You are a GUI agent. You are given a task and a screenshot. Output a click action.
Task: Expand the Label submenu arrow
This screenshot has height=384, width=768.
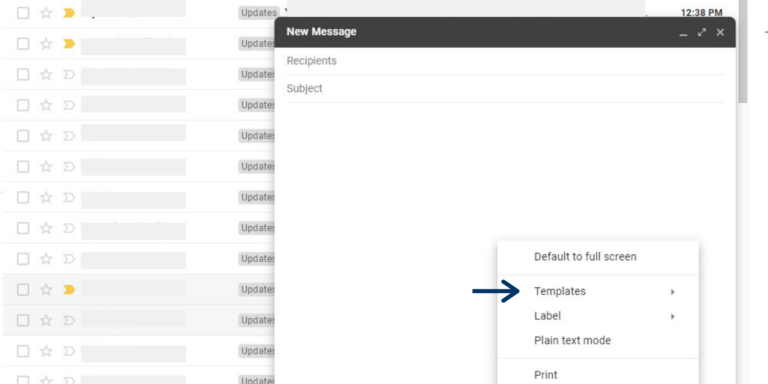click(672, 316)
